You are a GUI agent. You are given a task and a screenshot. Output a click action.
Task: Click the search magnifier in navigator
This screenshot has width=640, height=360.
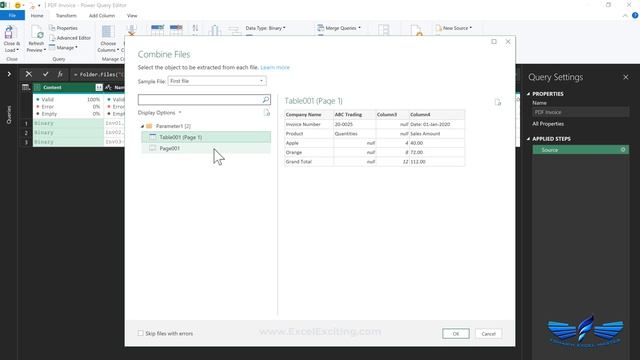point(265,99)
